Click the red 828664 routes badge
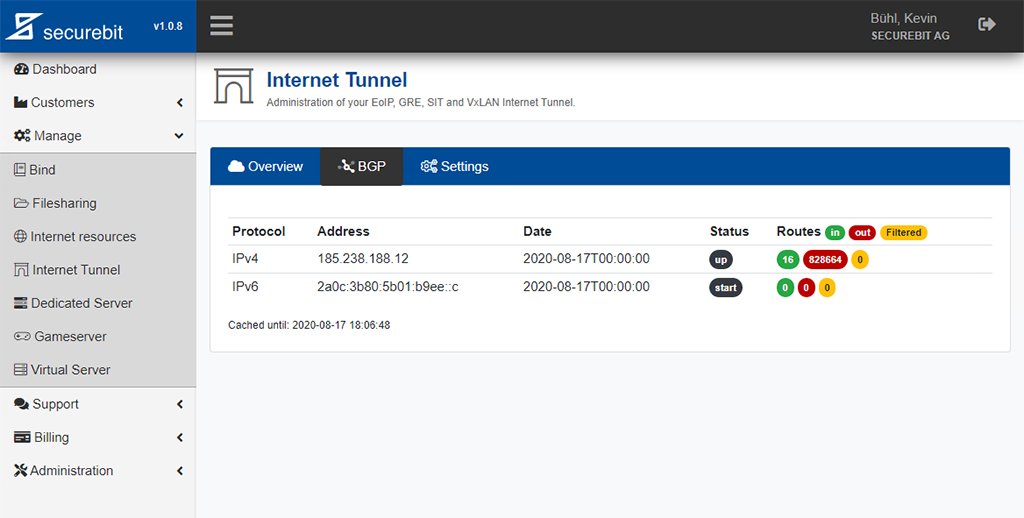 825,259
